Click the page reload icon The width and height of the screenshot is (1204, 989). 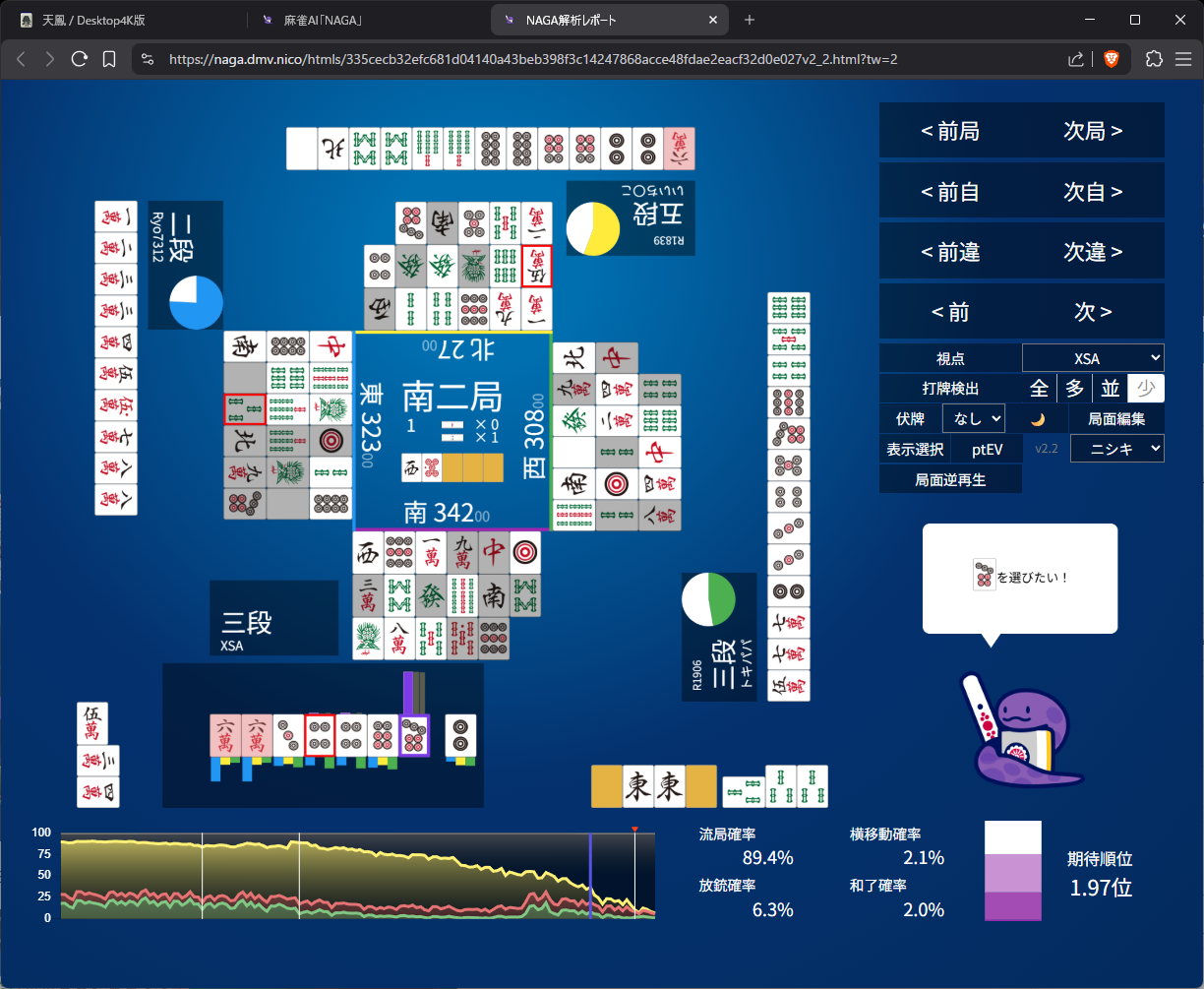[x=80, y=59]
